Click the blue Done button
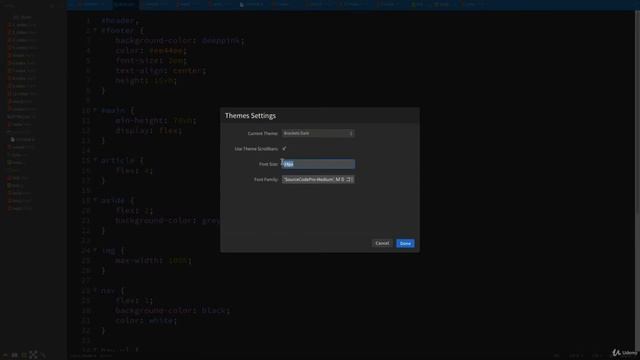The width and height of the screenshot is (640, 360). pos(405,243)
